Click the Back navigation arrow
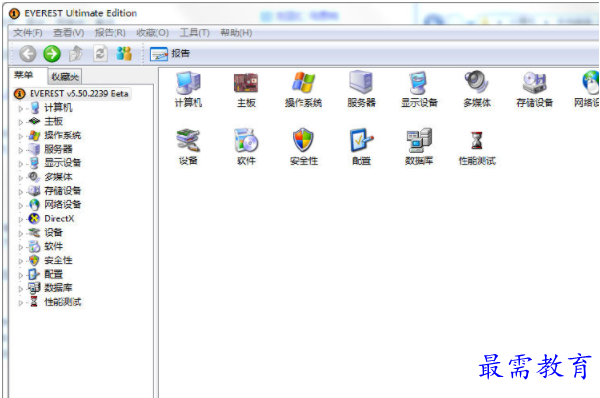Image resolution: width=600 pixels, height=398 pixels. pos(28,54)
